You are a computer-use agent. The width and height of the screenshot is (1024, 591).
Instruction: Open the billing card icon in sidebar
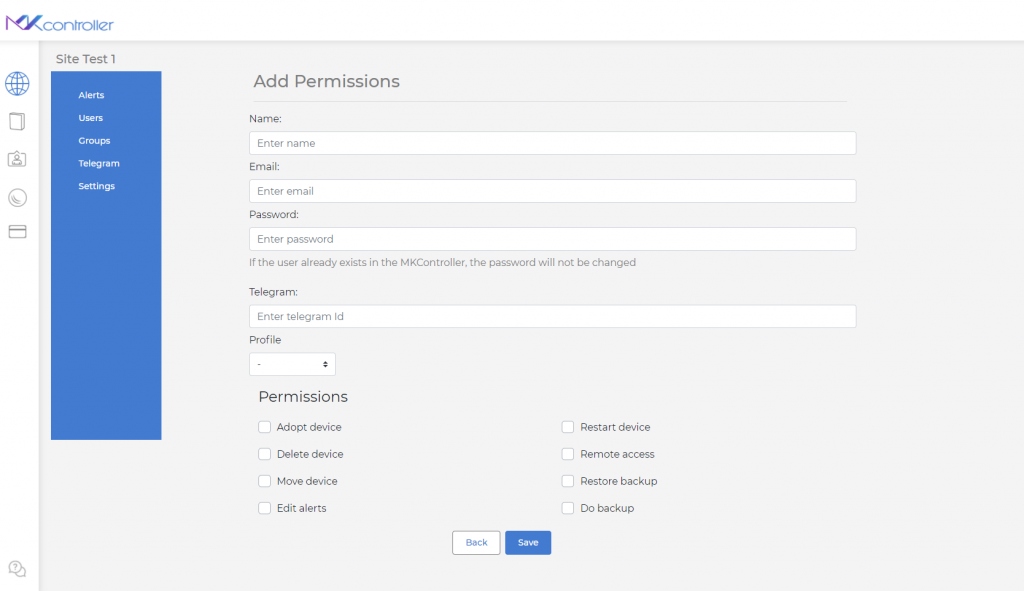pyautogui.click(x=17, y=231)
